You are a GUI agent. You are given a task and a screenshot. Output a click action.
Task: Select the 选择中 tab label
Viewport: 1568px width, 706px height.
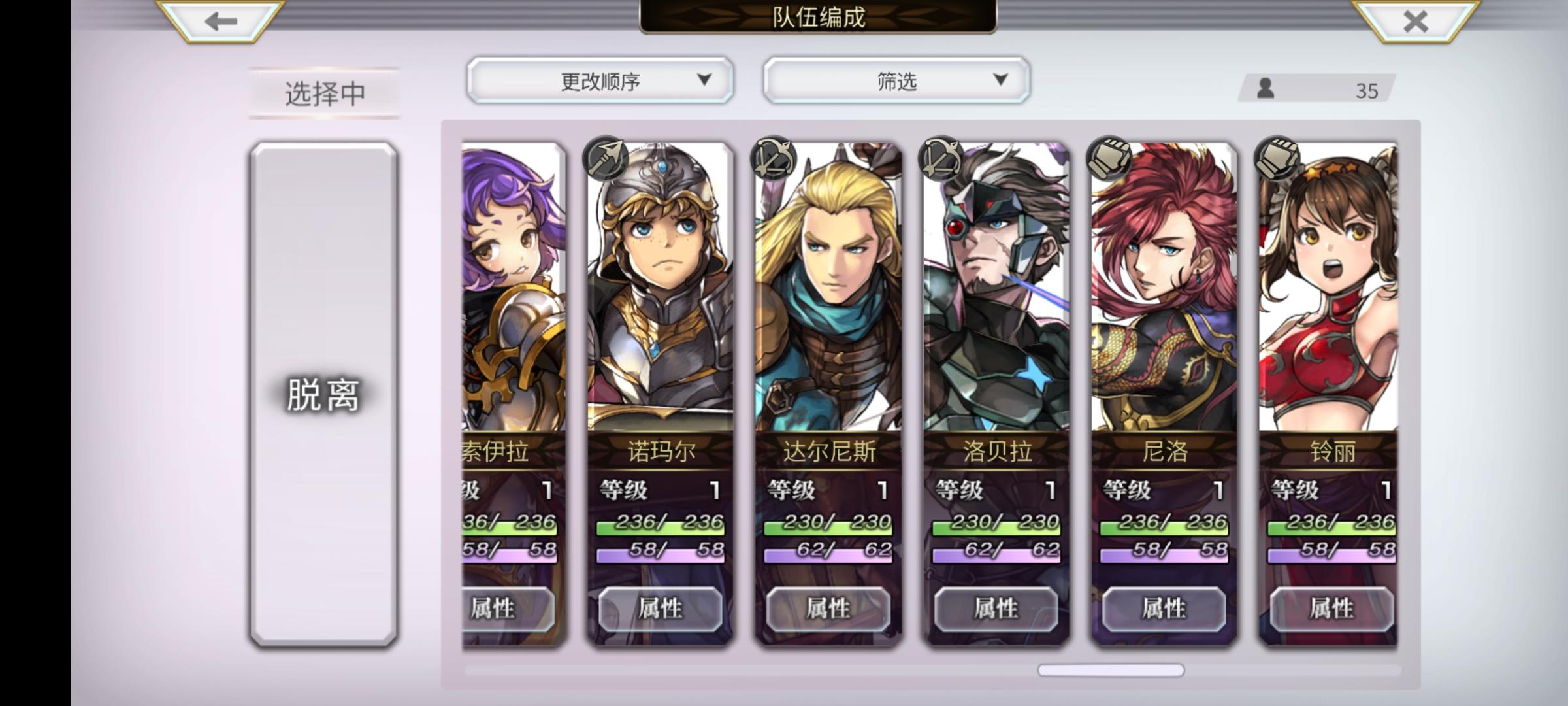point(325,93)
